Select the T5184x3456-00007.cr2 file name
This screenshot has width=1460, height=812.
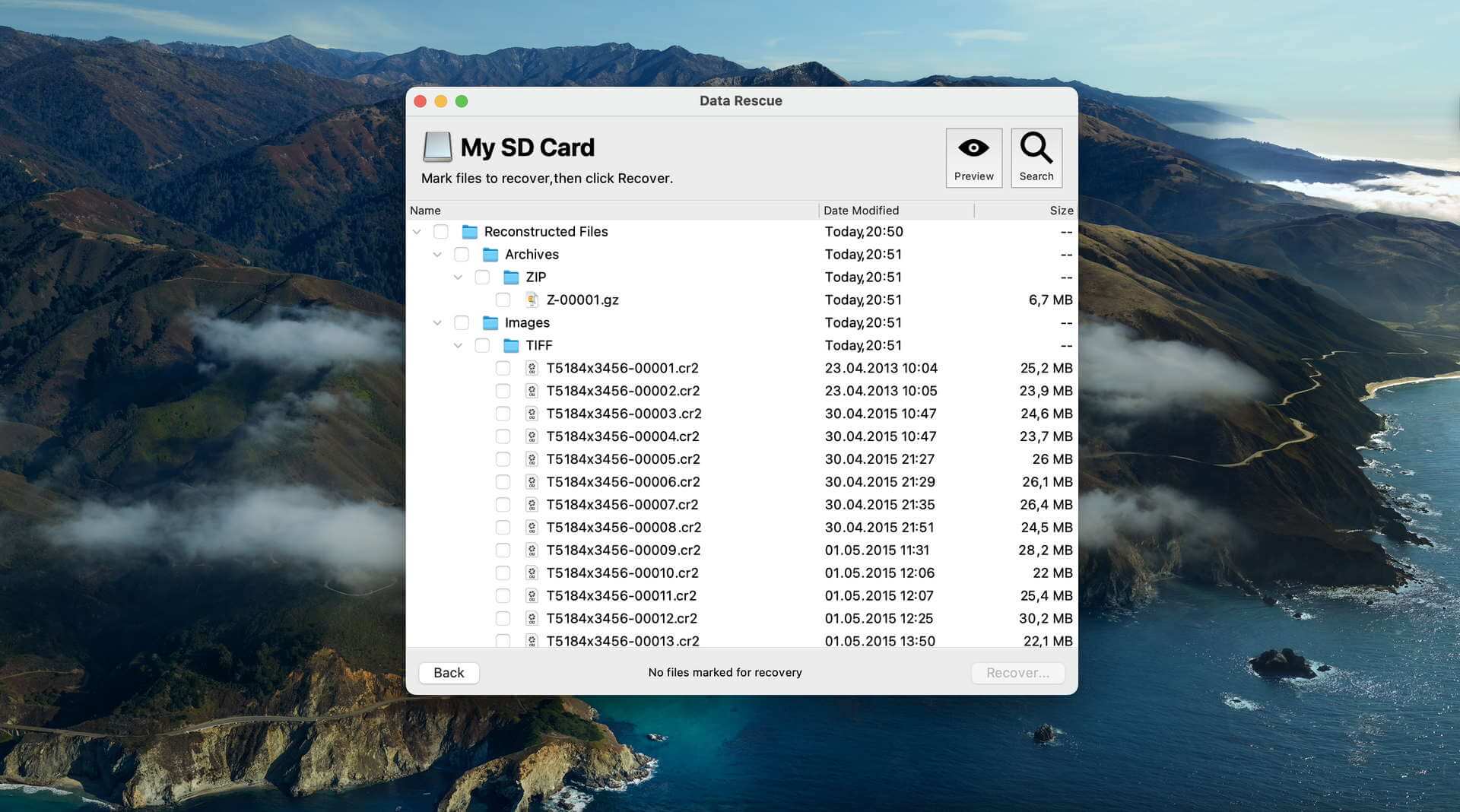[622, 505]
